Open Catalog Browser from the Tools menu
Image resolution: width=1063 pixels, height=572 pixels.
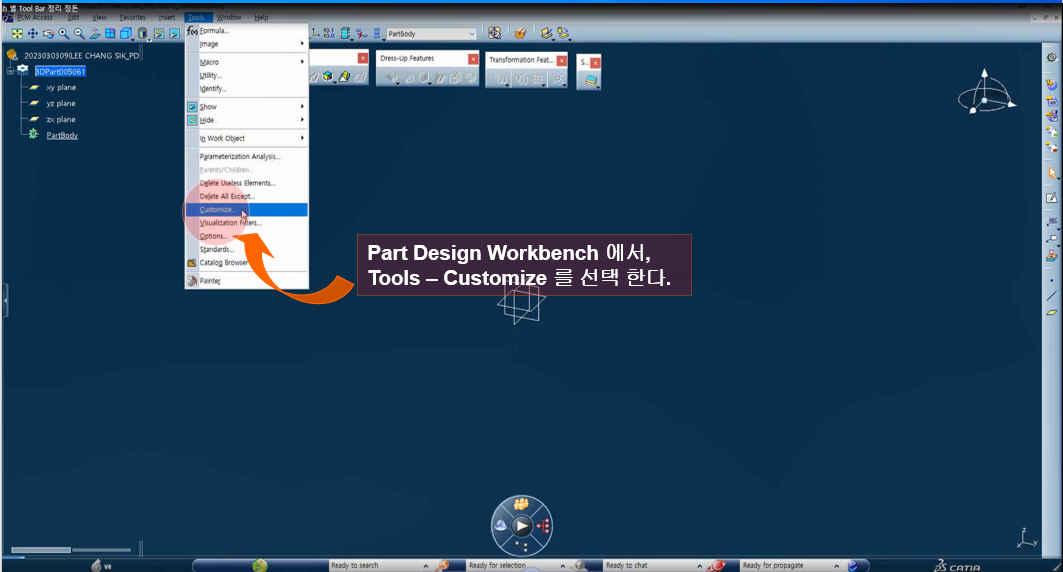(x=223, y=263)
